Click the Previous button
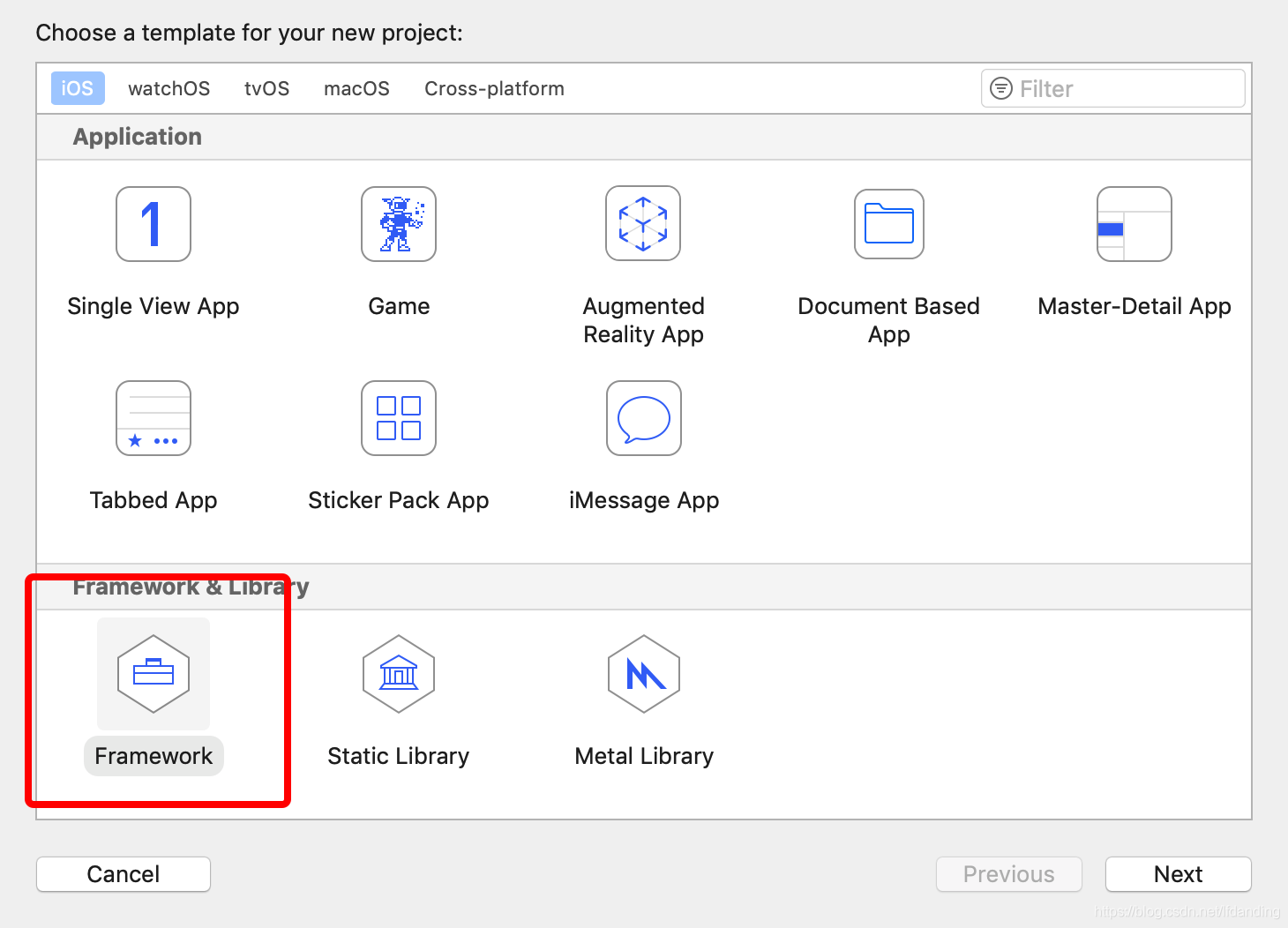1288x928 pixels. pyautogui.click(x=1009, y=874)
